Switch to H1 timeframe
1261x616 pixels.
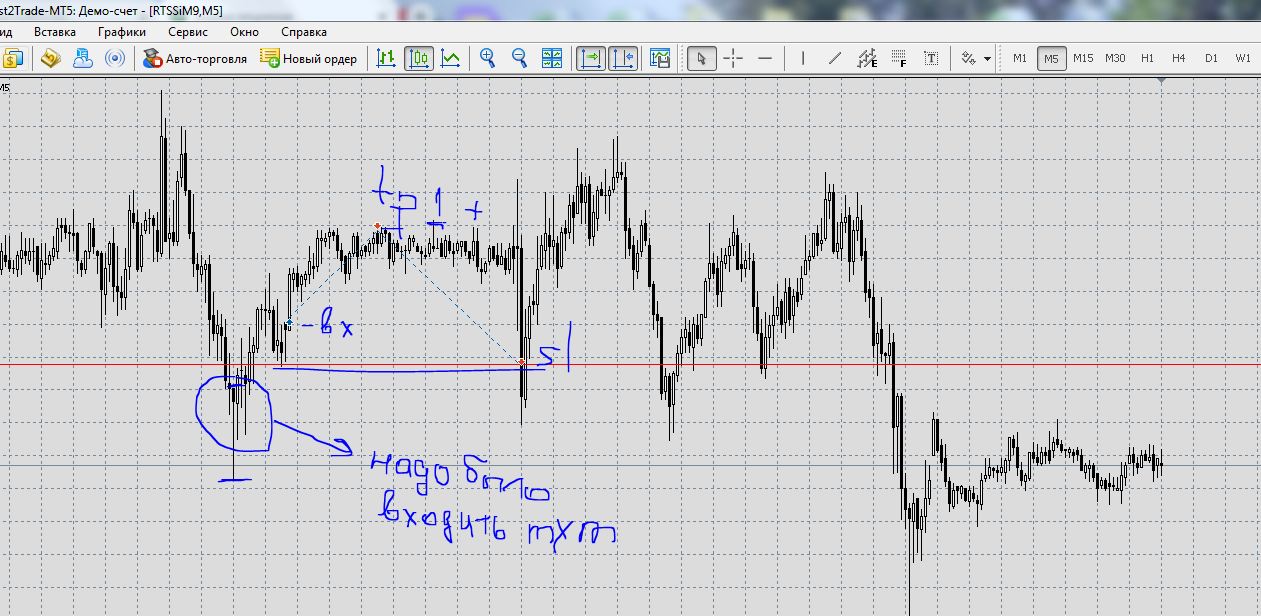1147,58
